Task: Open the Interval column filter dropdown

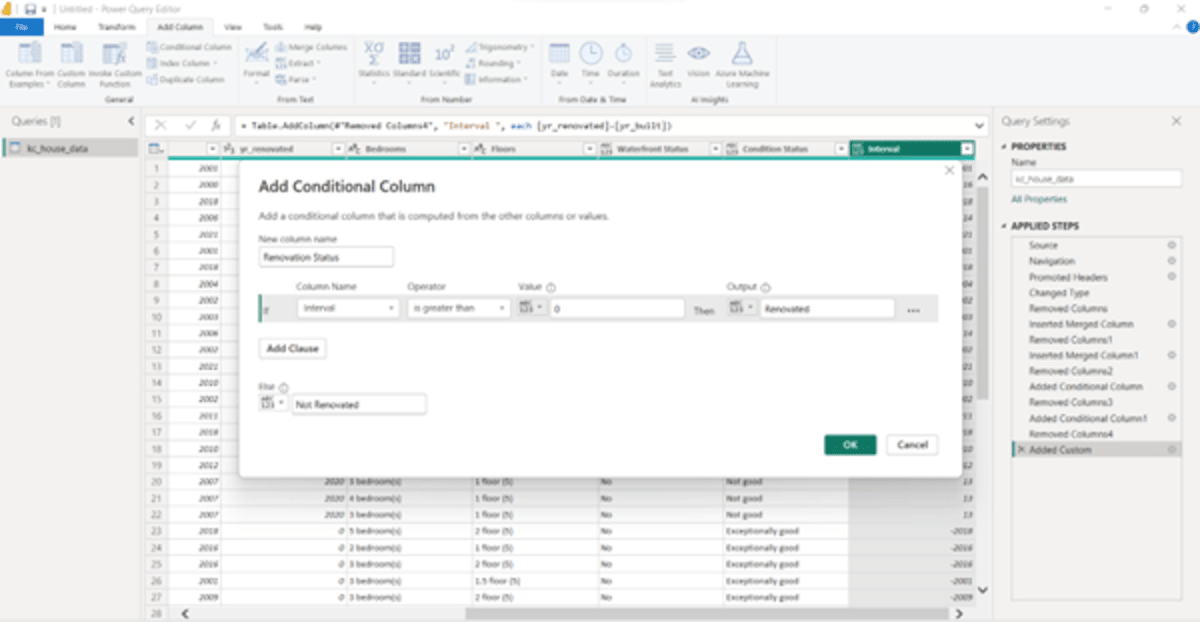Action: (x=966, y=149)
